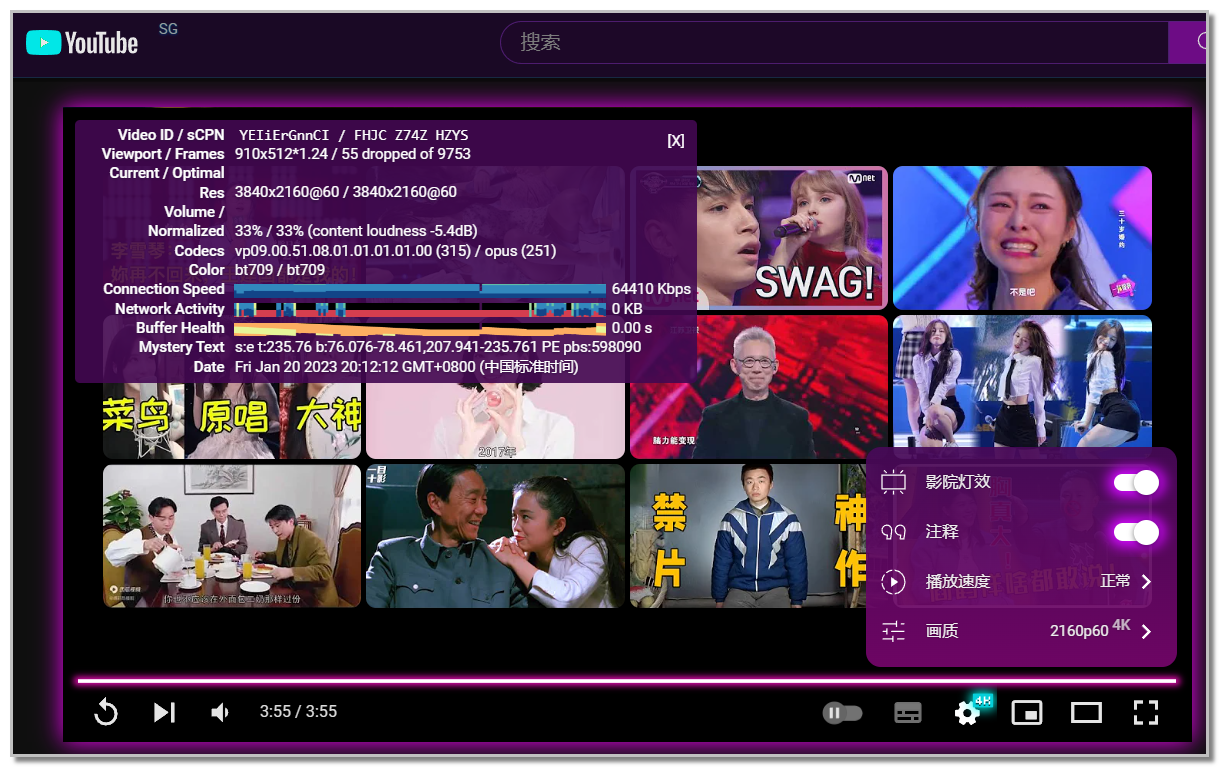This screenshot has width=1219, height=767.
Task: Click the Connection Speed 64410 Kbps value
Action: click(x=651, y=289)
